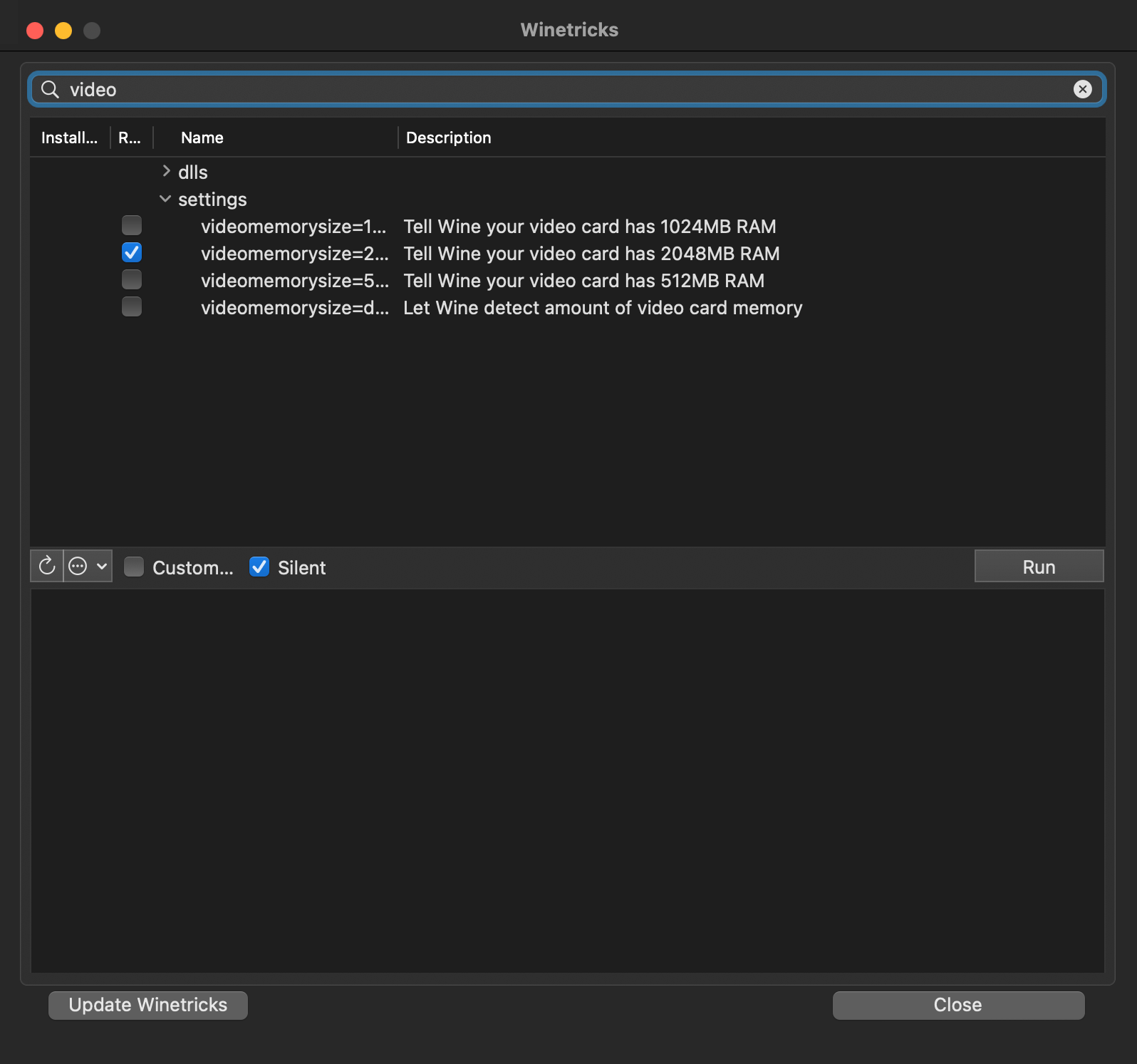This screenshot has height=1064, width=1137.
Task: Expand the dlls group
Action: [x=166, y=171]
